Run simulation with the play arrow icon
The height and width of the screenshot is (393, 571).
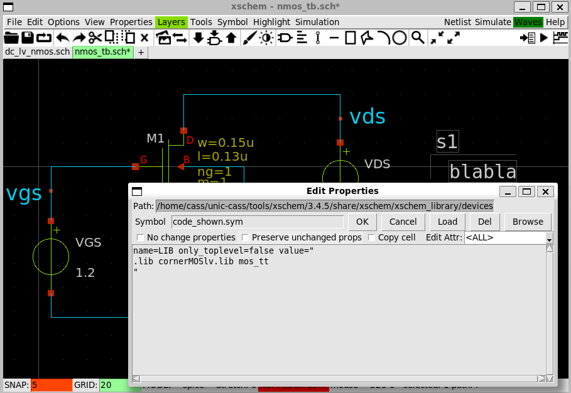(544, 38)
